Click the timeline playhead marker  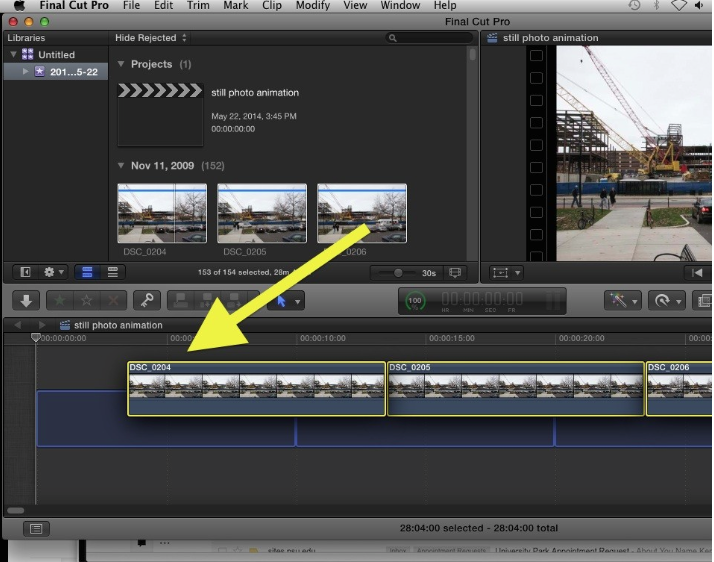[36, 337]
